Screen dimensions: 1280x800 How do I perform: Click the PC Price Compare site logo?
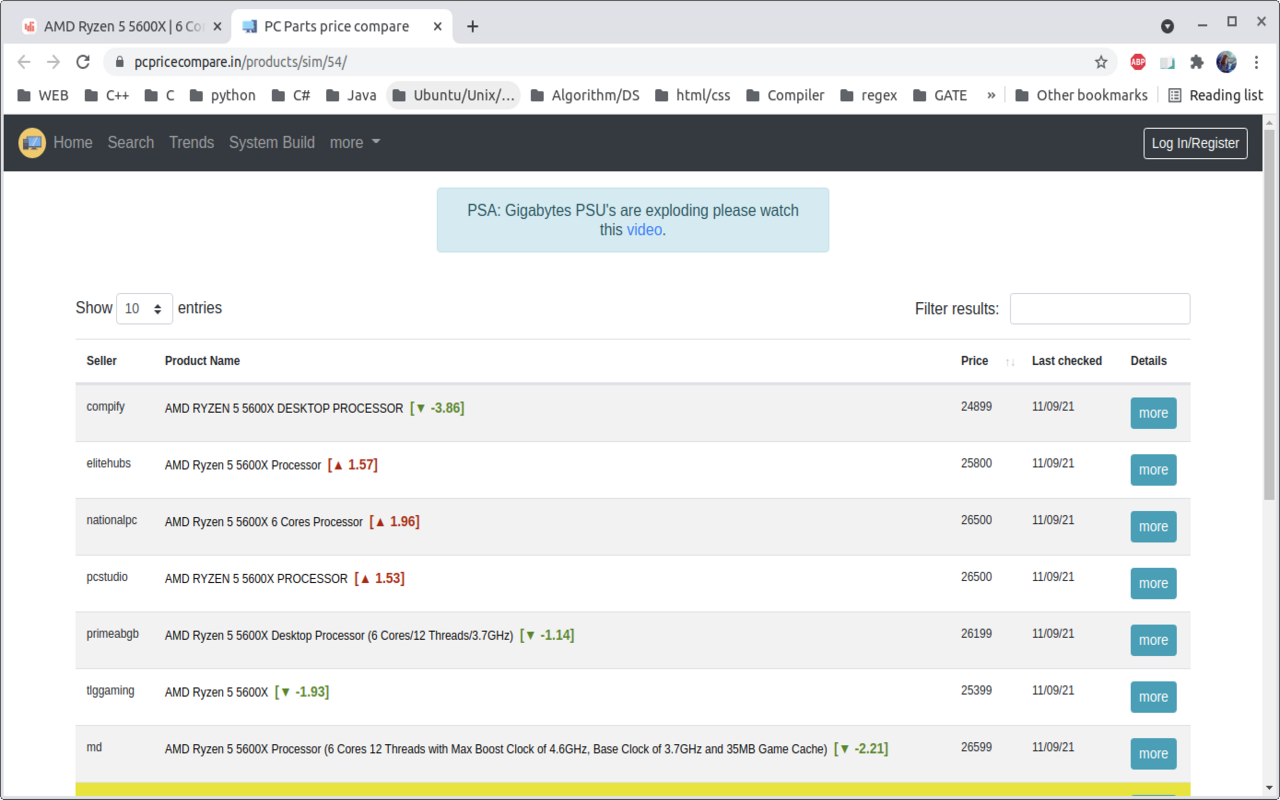pyautogui.click(x=32, y=143)
